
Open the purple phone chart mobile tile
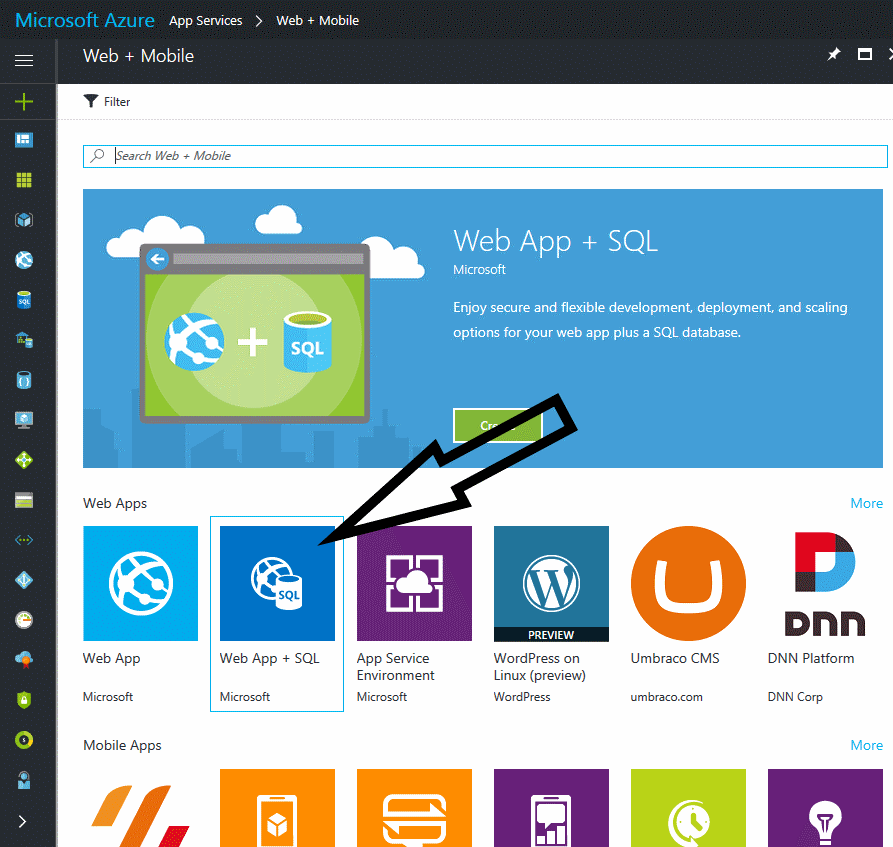[x=551, y=808]
